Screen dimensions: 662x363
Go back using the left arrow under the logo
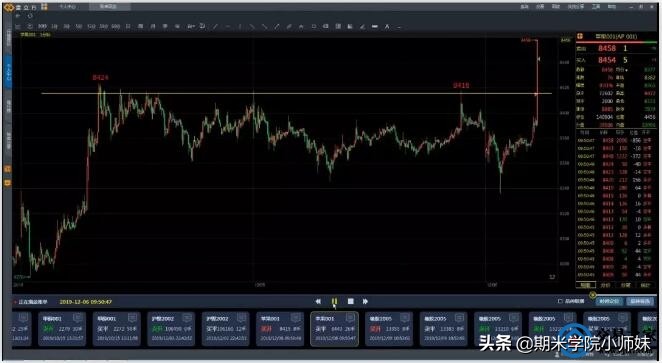click(x=18, y=16)
